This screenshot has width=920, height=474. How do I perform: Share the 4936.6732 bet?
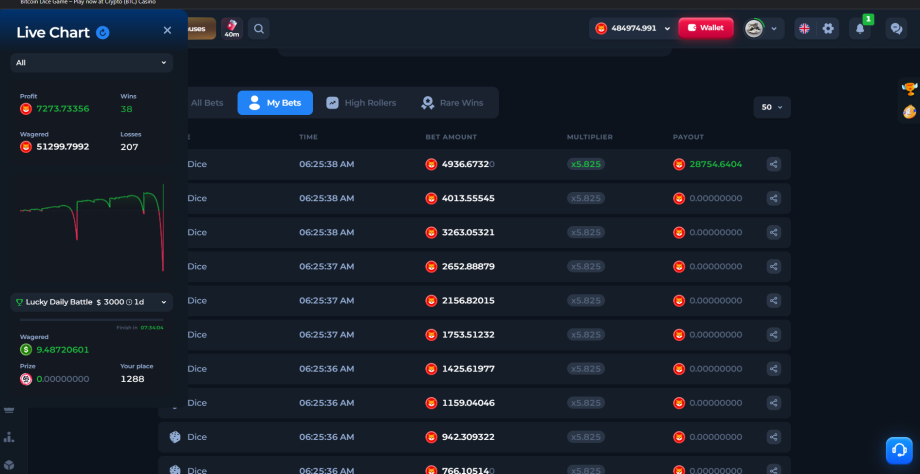click(773, 164)
